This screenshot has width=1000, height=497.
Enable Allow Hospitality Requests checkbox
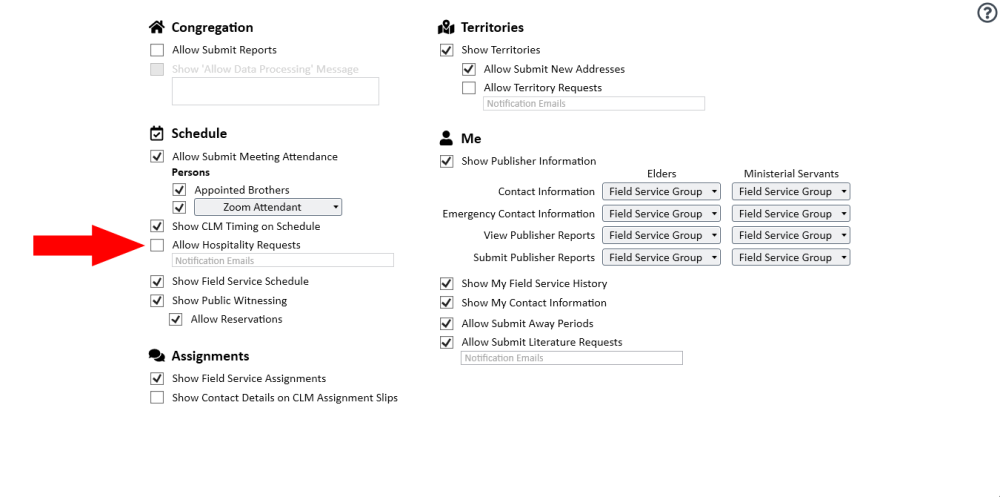157,245
